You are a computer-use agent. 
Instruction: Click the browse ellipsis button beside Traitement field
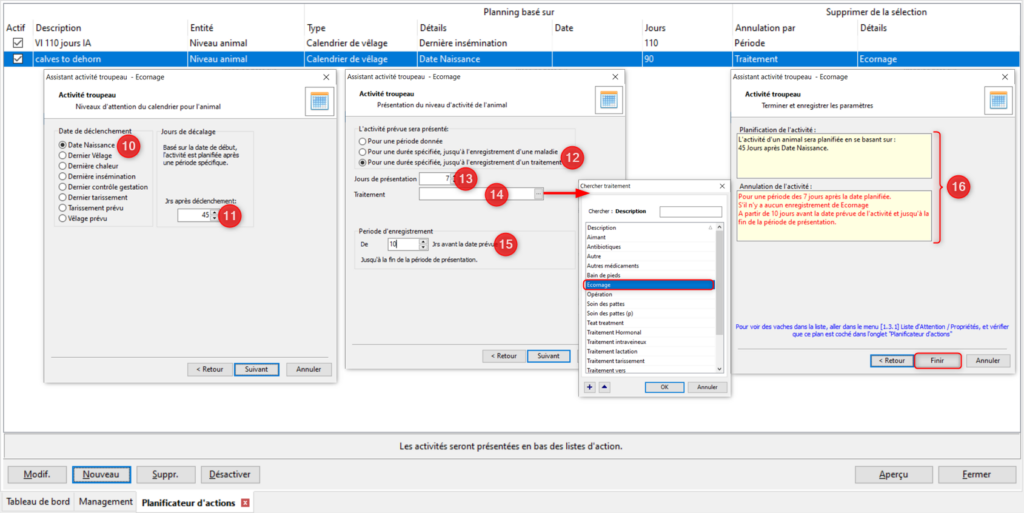click(539, 194)
